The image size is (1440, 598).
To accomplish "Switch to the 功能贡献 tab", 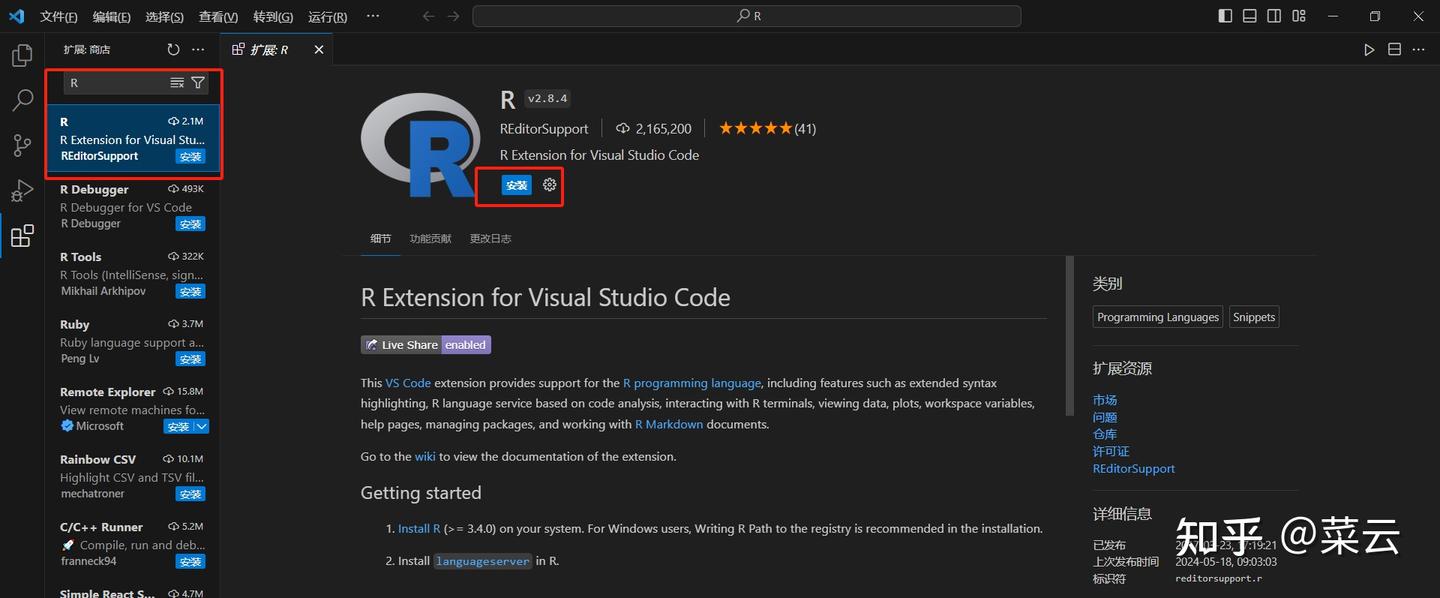I will tap(430, 238).
